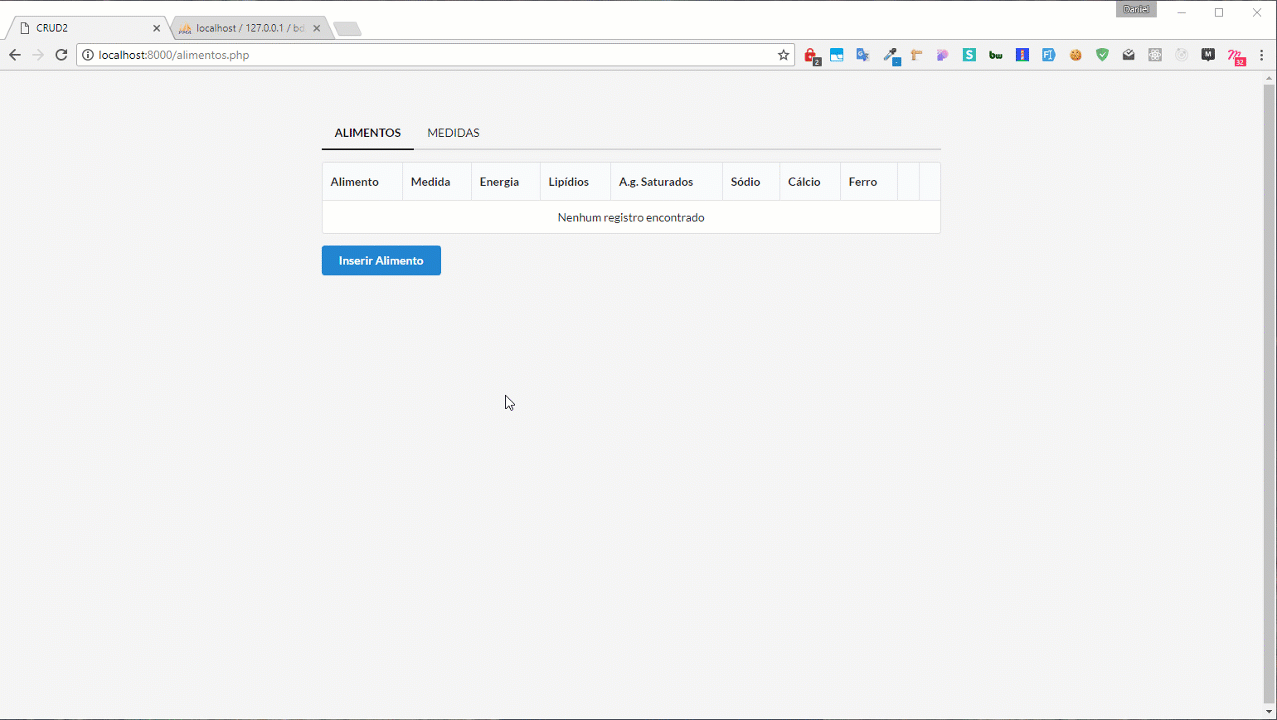The height and width of the screenshot is (720, 1277).
Task: Open the blue window-shaped extension icon
Action: click(x=837, y=55)
